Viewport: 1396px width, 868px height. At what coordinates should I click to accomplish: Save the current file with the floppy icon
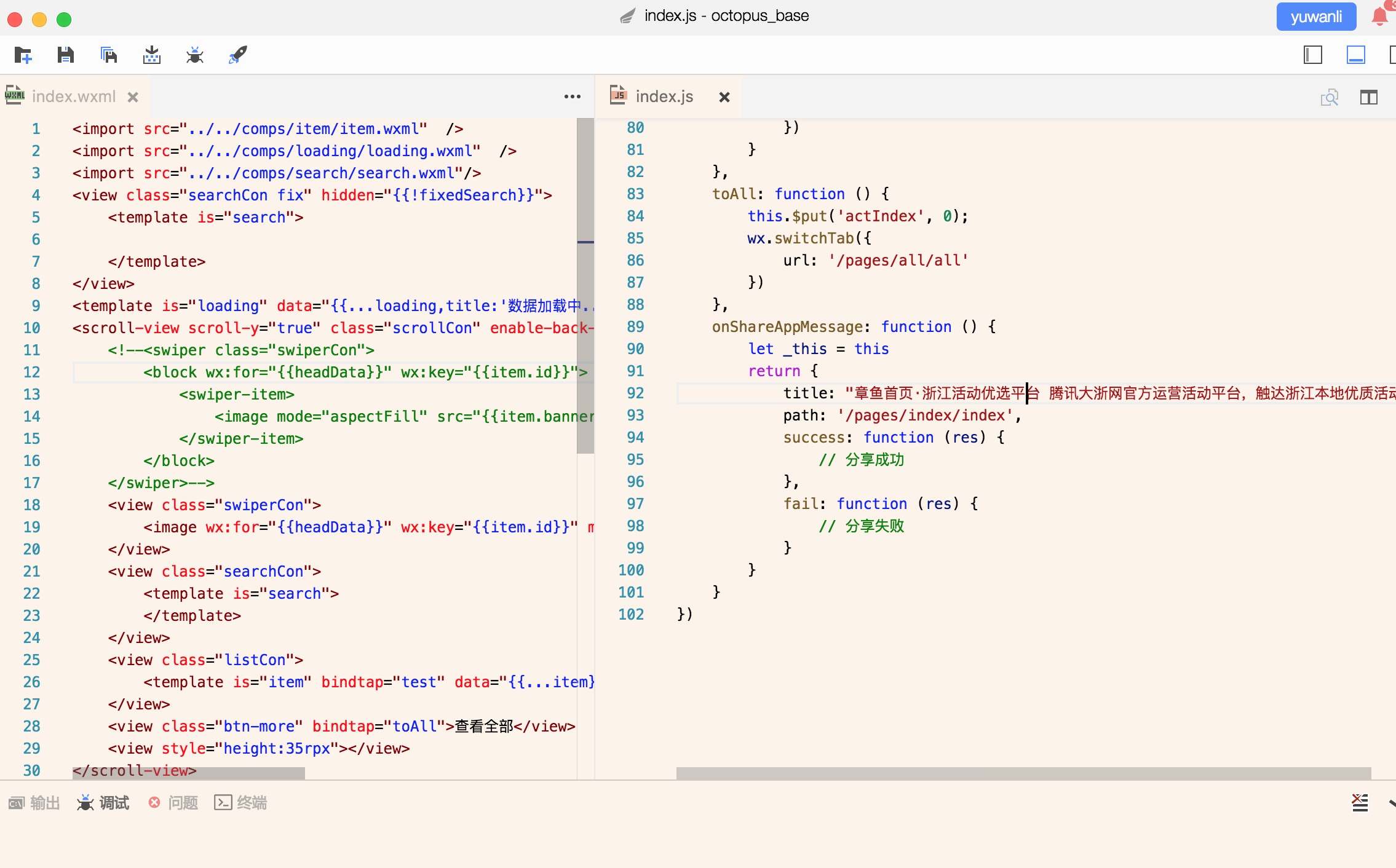pos(65,55)
